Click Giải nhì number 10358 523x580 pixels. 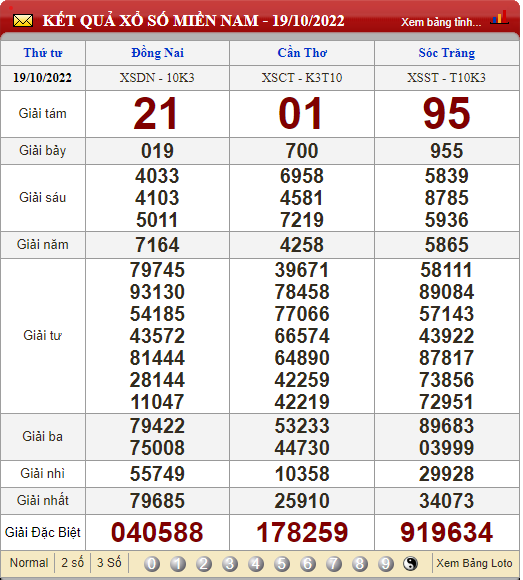[x=302, y=474]
